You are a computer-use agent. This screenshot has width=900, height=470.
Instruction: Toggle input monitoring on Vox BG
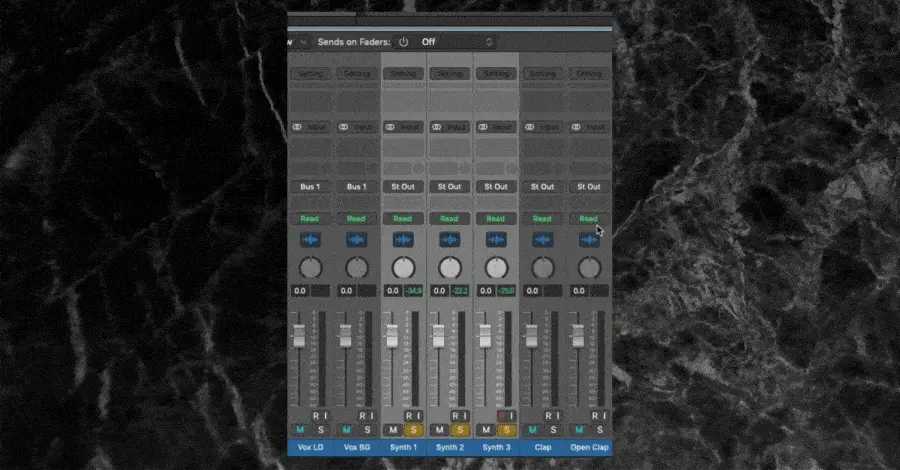coord(372,415)
